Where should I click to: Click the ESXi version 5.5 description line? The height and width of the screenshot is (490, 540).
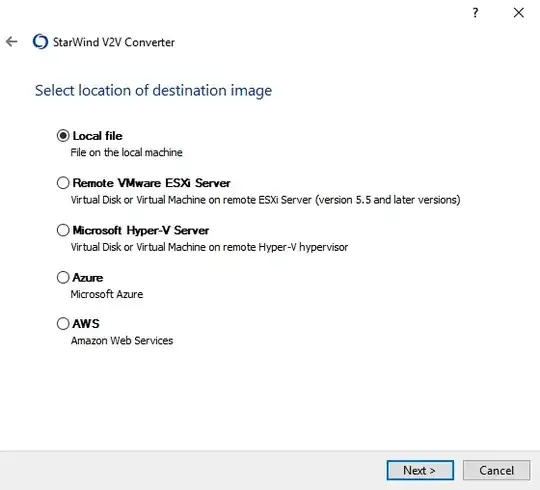tap(266, 200)
